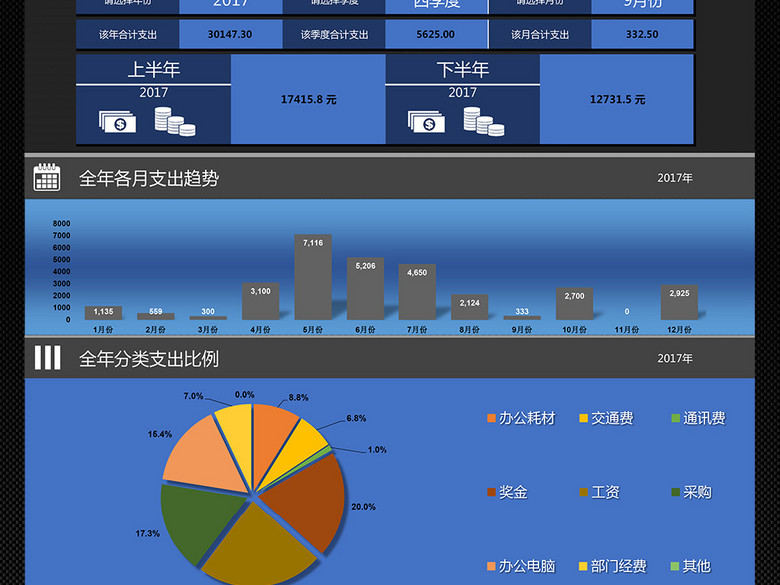Select the 采购 dark green legend swatch
Viewport: 780px width, 585px height.
676,492
